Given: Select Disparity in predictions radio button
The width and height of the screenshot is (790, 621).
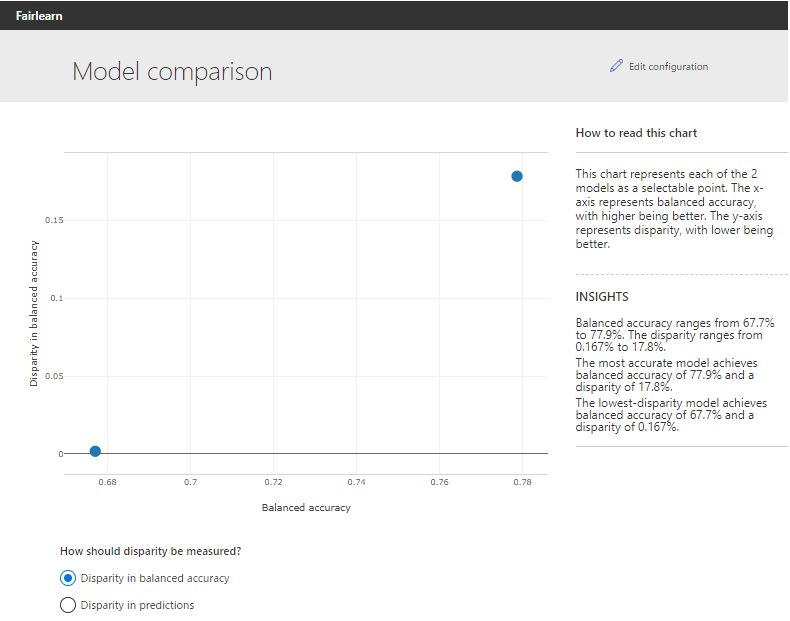Looking at the screenshot, I should [68, 605].
